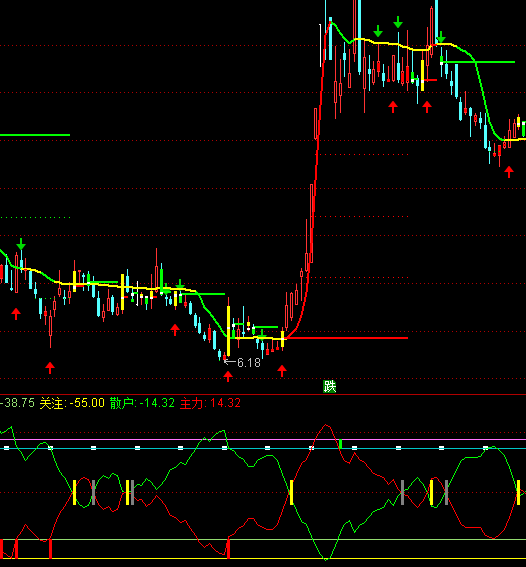Viewport: 526px width, 567px height.
Task: Click the green "跌" badge icon
Action: pyautogui.click(x=329, y=387)
